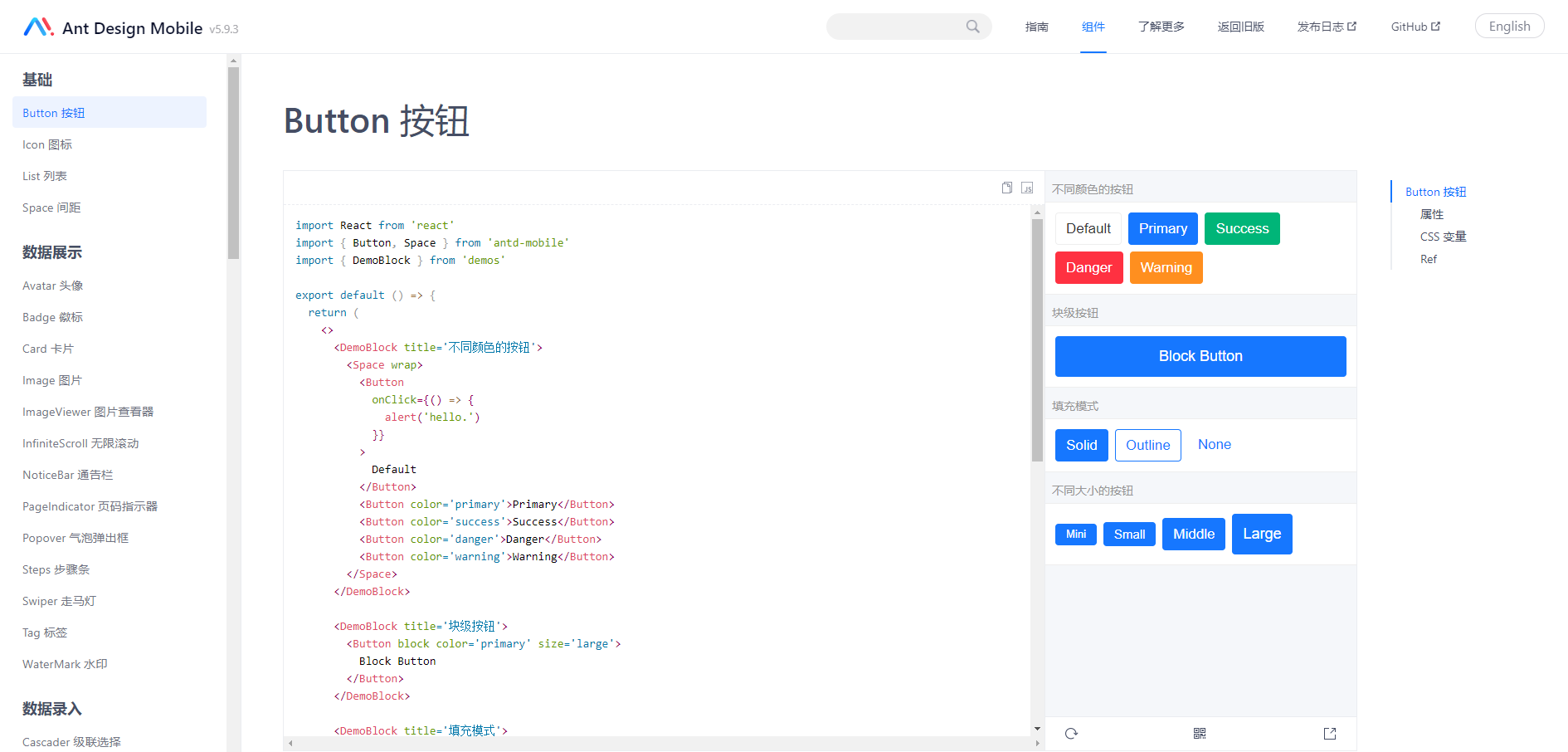
Task: Click the 基础 sidebar heading
Action: point(37,80)
